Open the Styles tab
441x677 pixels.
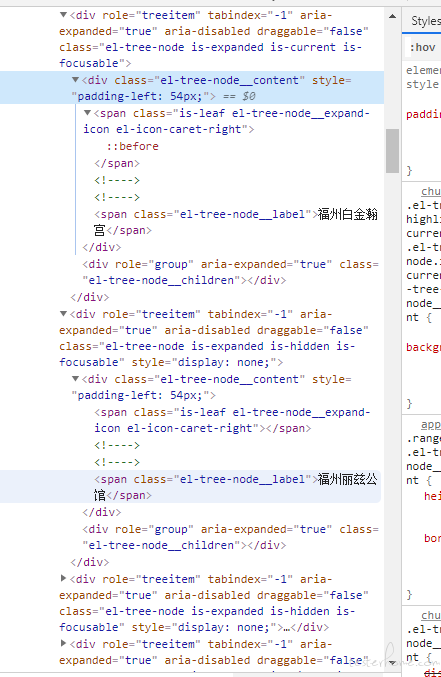click(x=425, y=21)
